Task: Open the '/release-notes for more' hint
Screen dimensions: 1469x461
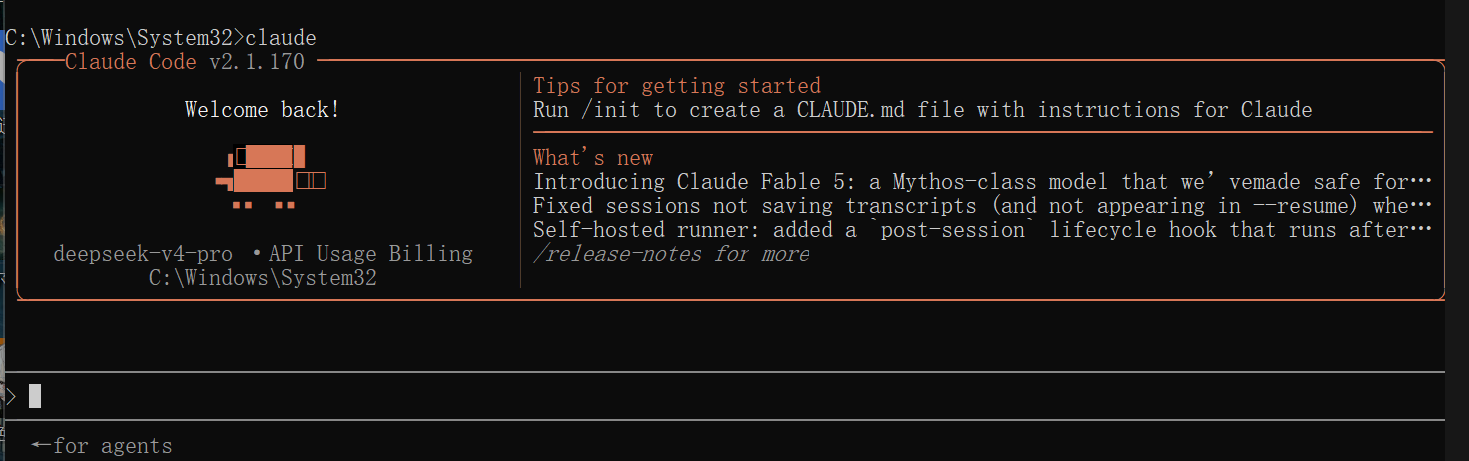Action: pyautogui.click(x=671, y=254)
